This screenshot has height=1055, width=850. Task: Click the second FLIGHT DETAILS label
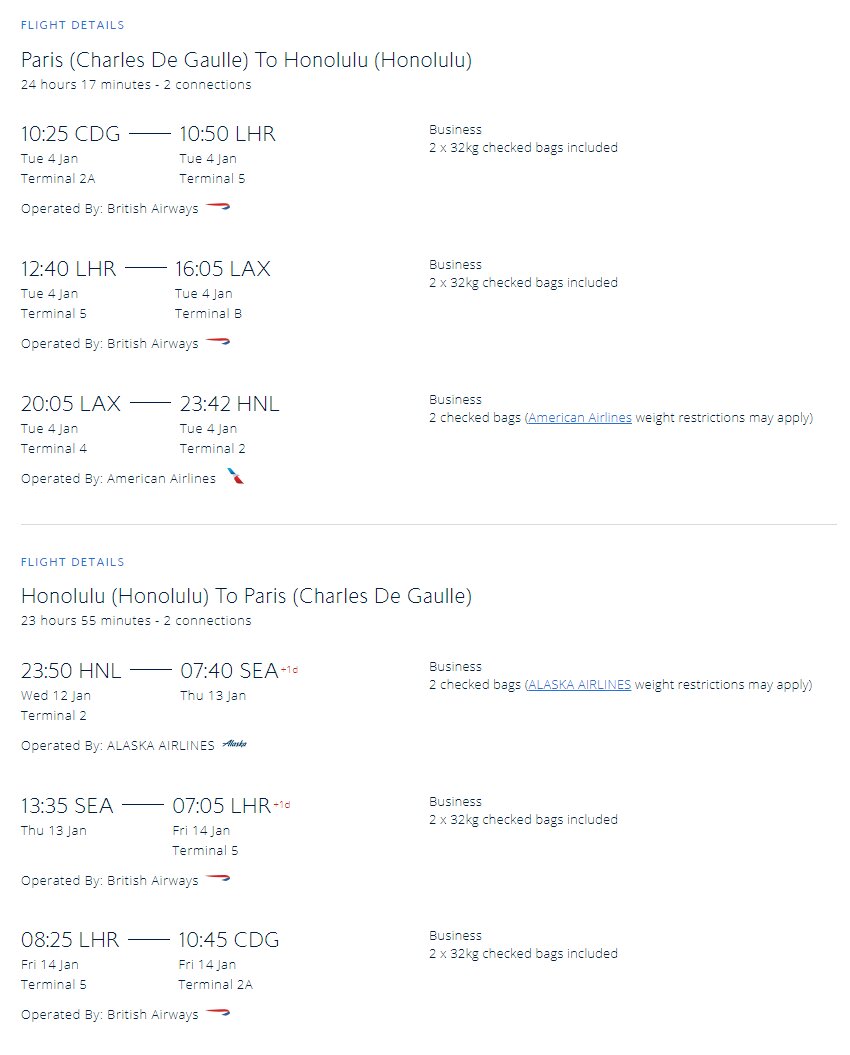tap(73, 562)
